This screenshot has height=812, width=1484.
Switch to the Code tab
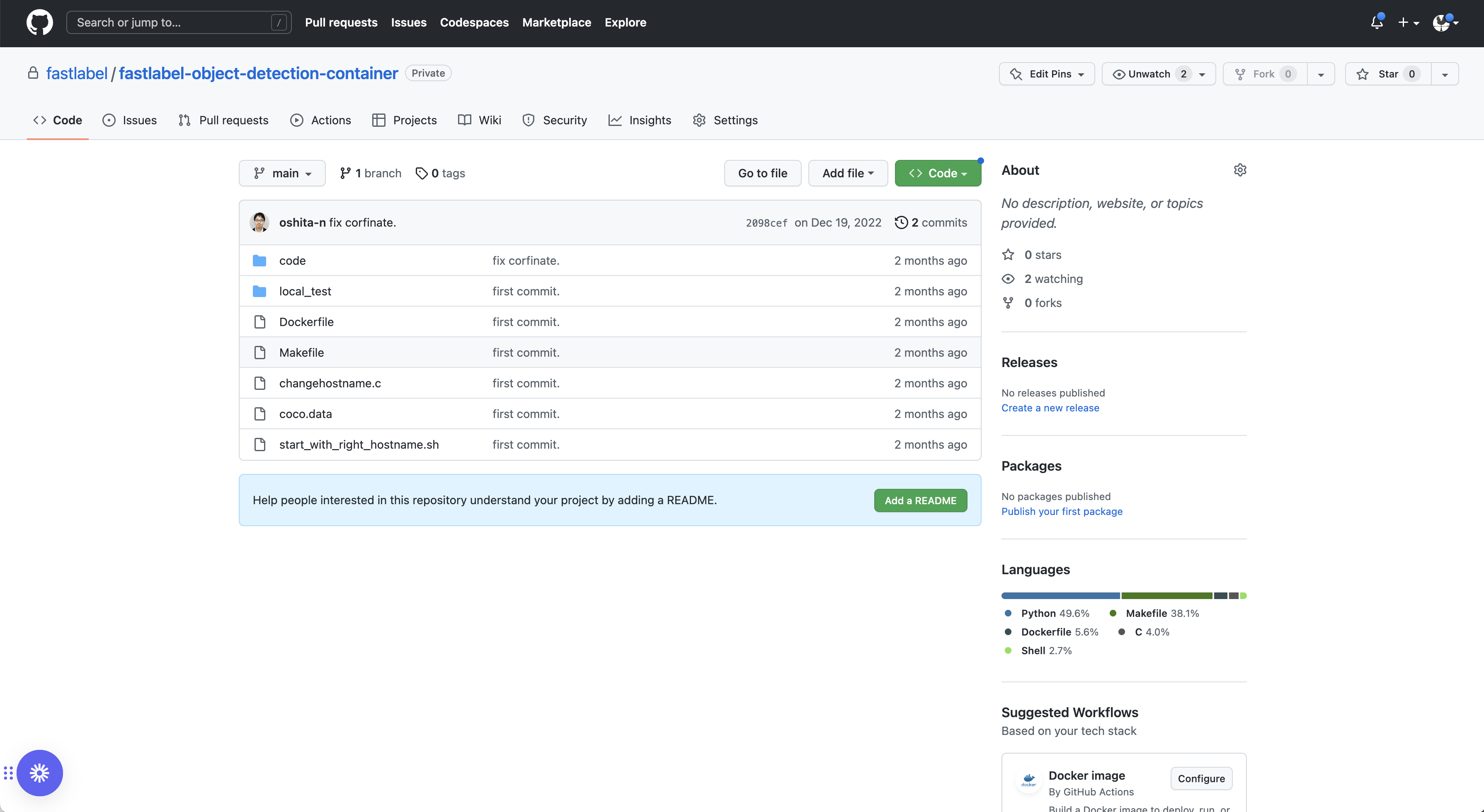(58, 121)
